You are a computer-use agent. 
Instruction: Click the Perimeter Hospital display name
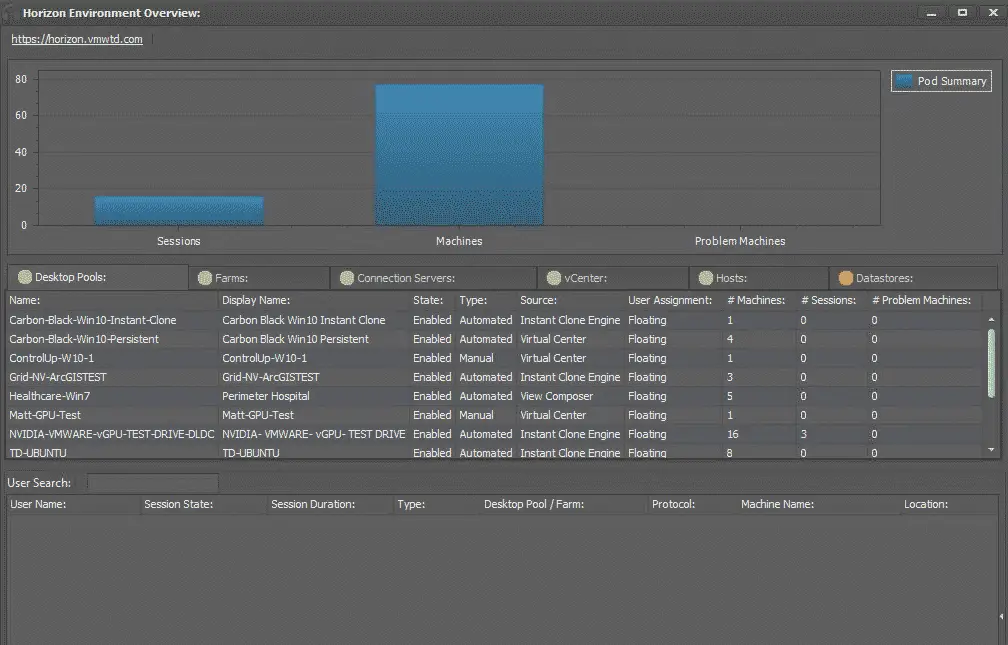pyautogui.click(x=266, y=396)
